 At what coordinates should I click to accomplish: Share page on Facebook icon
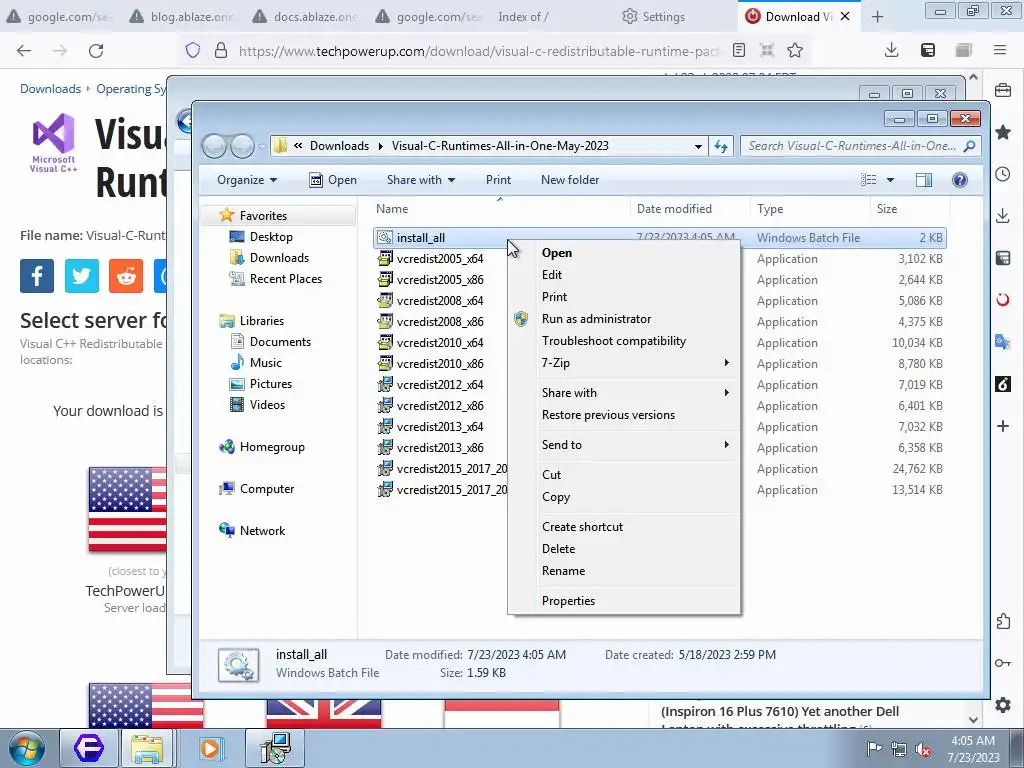[x=37, y=276]
